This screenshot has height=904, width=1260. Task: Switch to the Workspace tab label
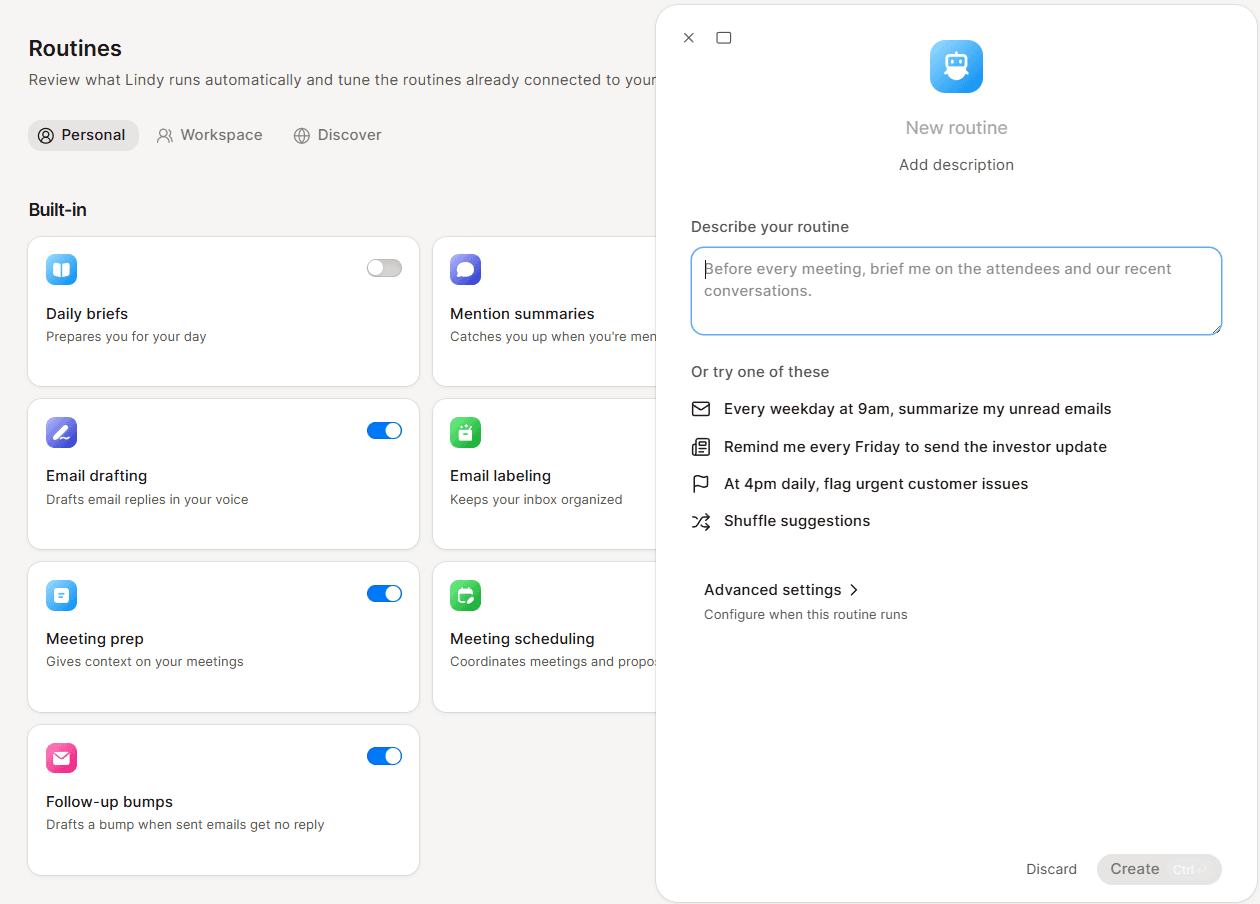[x=221, y=135]
